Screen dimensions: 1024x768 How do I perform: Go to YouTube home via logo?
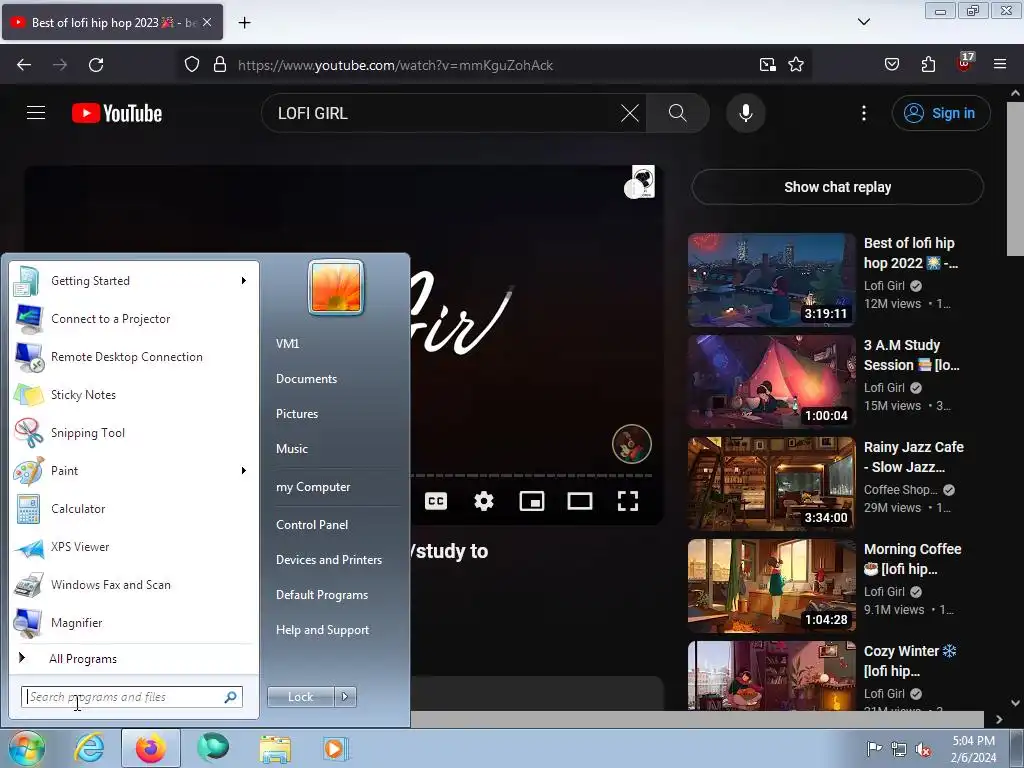tap(117, 113)
